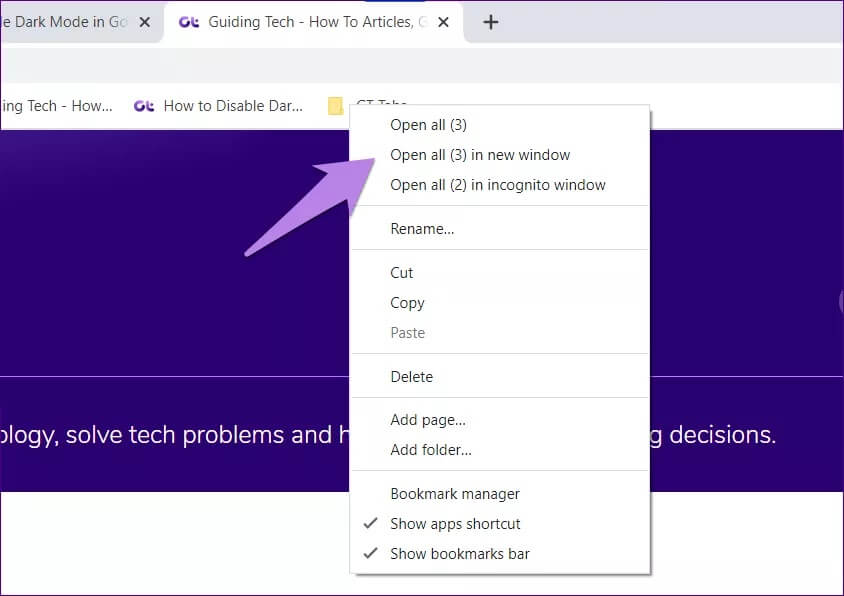The width and height of the screenshot is (844, 596).
Task: Open 'How to Disable Dar...' bookmark
Action: (x=218, y=106)
